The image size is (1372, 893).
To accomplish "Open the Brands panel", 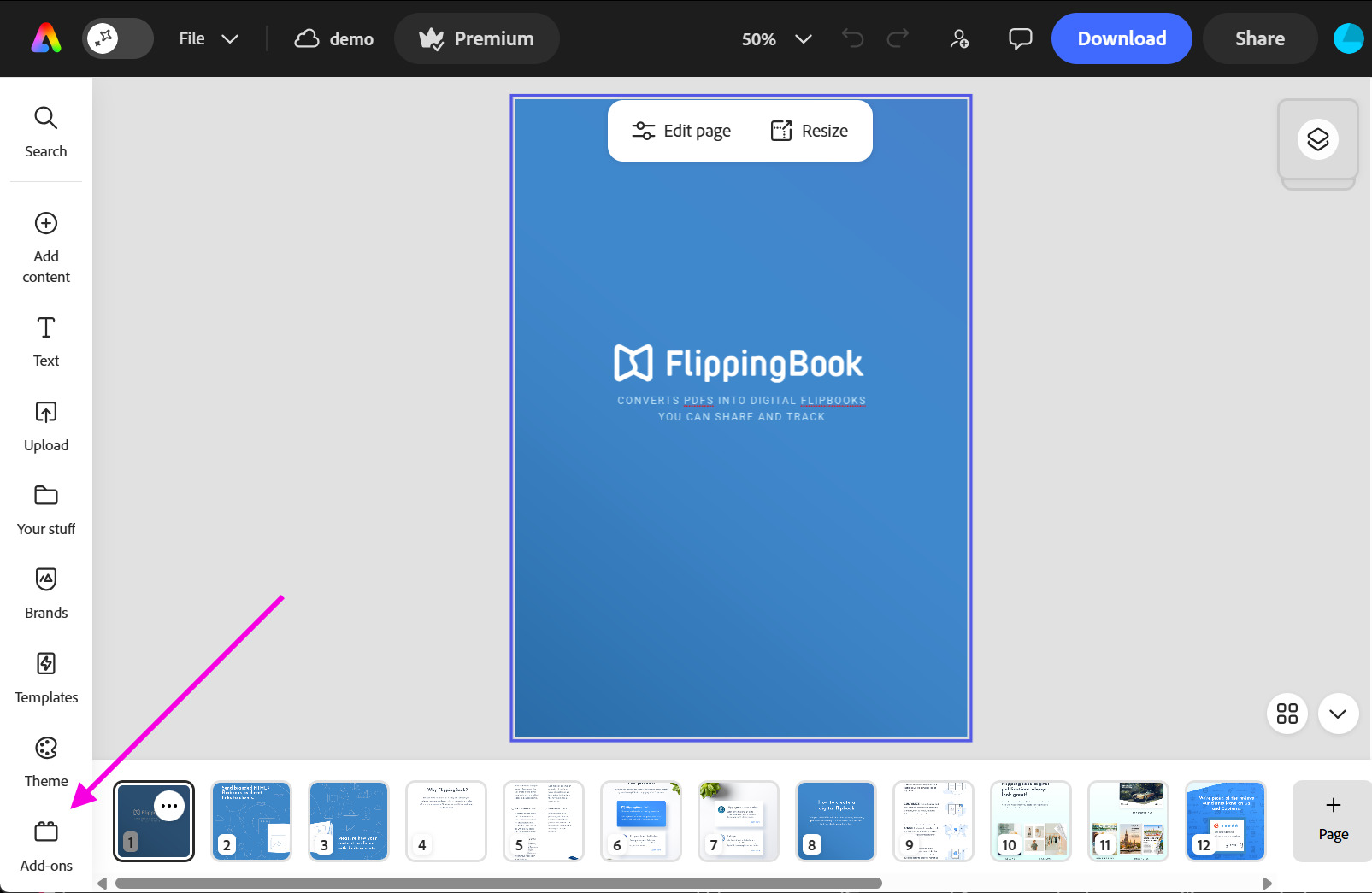I will tap(46, 593).
